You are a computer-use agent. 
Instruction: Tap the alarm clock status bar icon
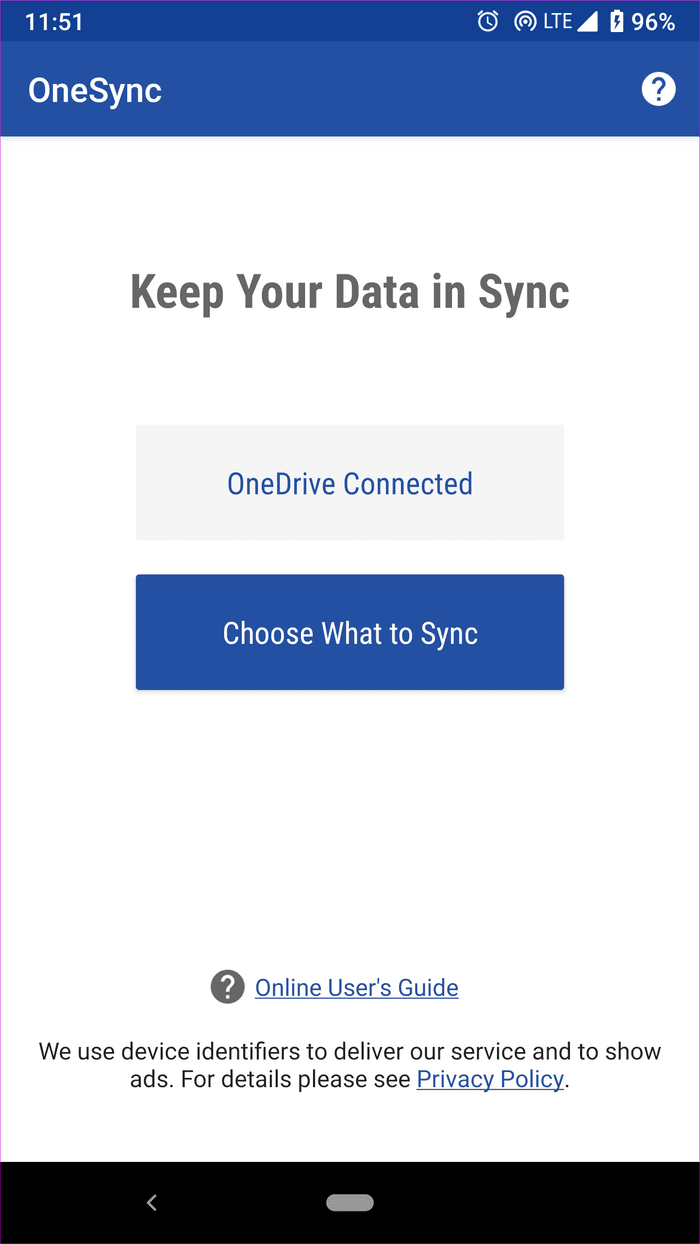pyautogui.click(x=488, y=21)
